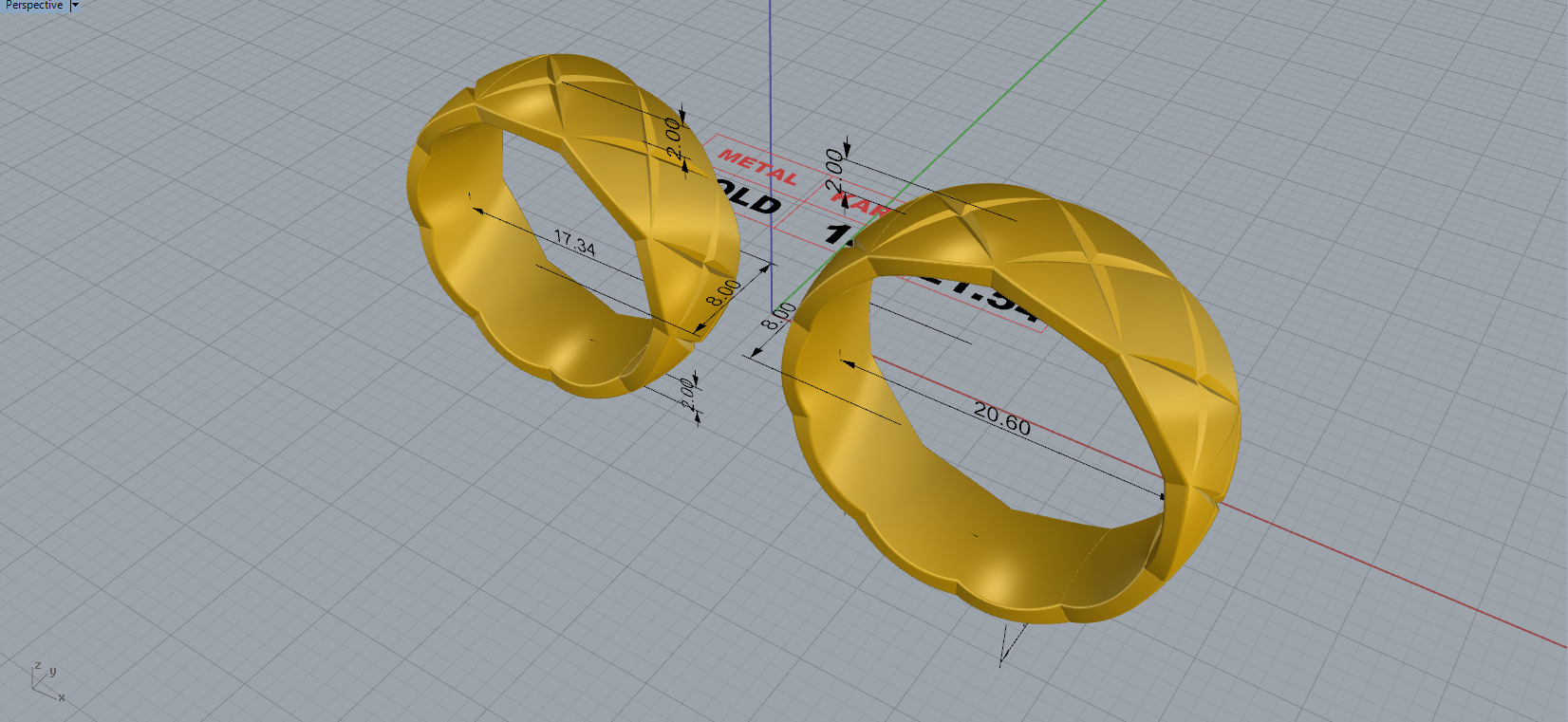Select the 2.00 thickness dimension above the larger ring
Viewport: 1568px width, 722px height.
coord(833,170)
